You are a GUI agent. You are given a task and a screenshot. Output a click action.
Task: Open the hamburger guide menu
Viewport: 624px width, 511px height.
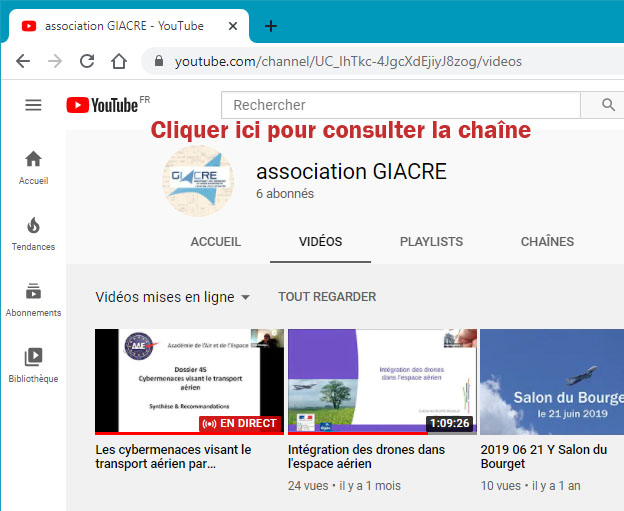pyautogui.click(x=33, y=105)
